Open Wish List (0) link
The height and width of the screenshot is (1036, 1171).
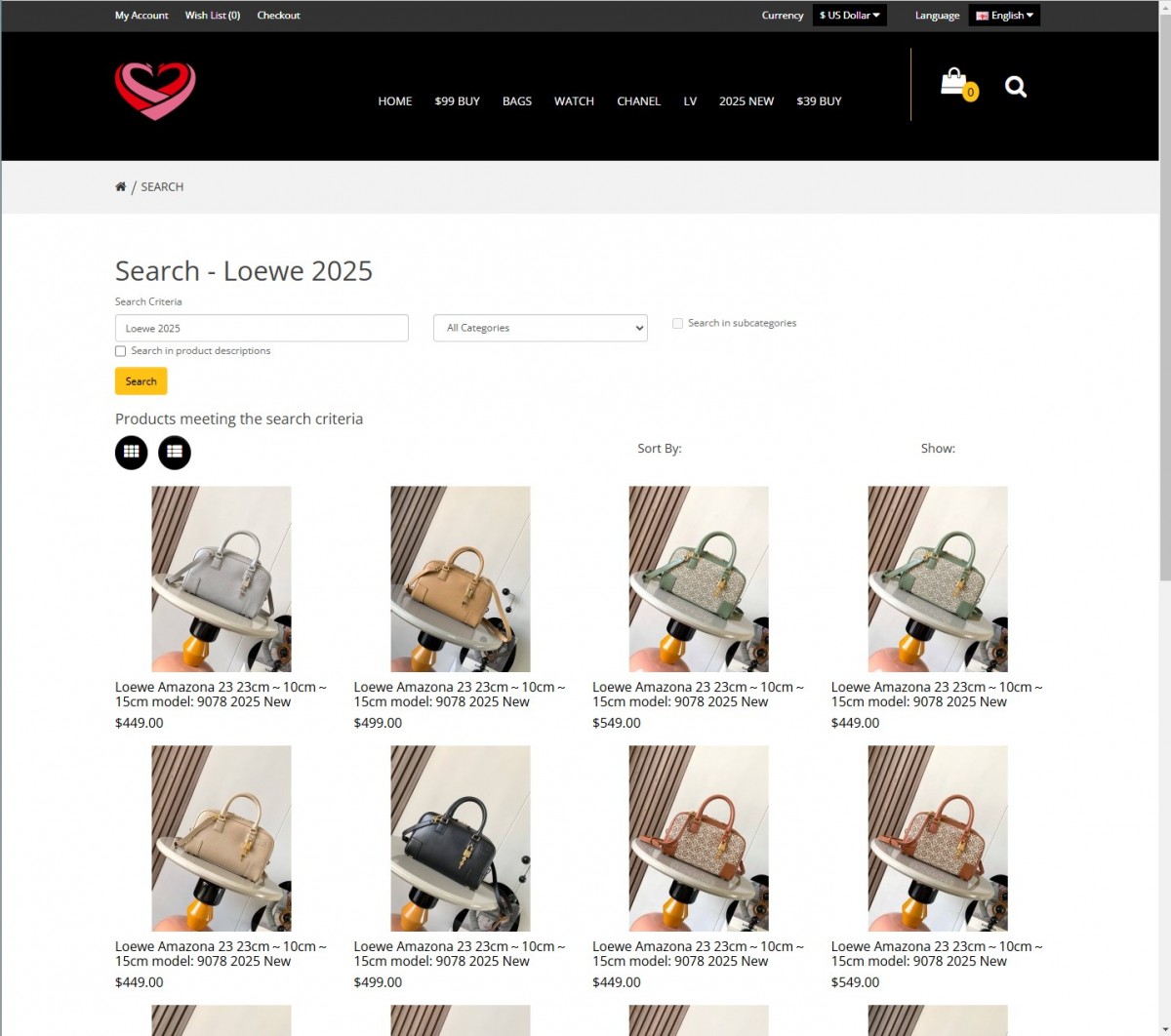point(213,16)
